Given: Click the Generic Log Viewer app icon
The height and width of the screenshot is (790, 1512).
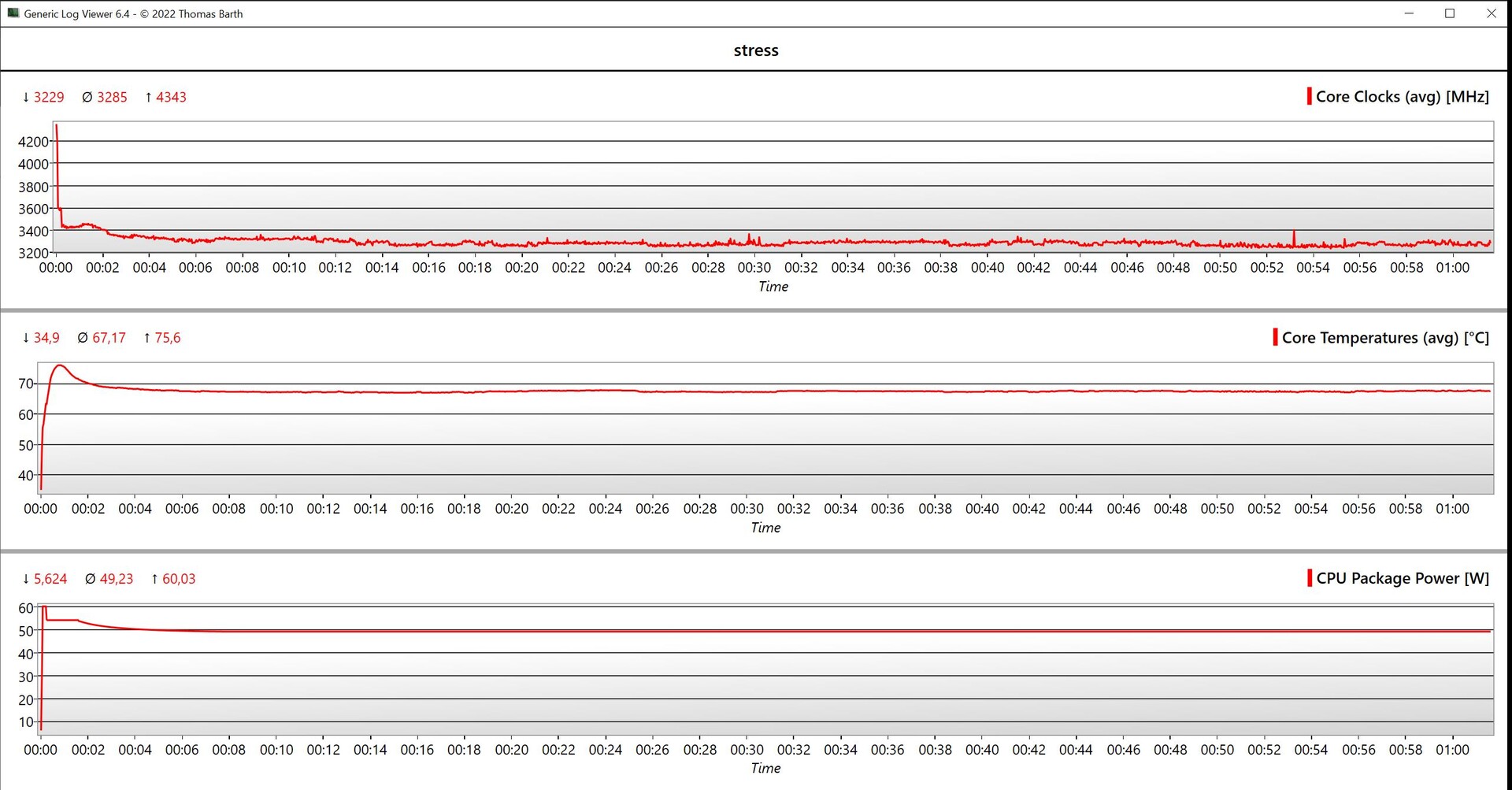Looking at the screenshot, I should click(13, 13).
